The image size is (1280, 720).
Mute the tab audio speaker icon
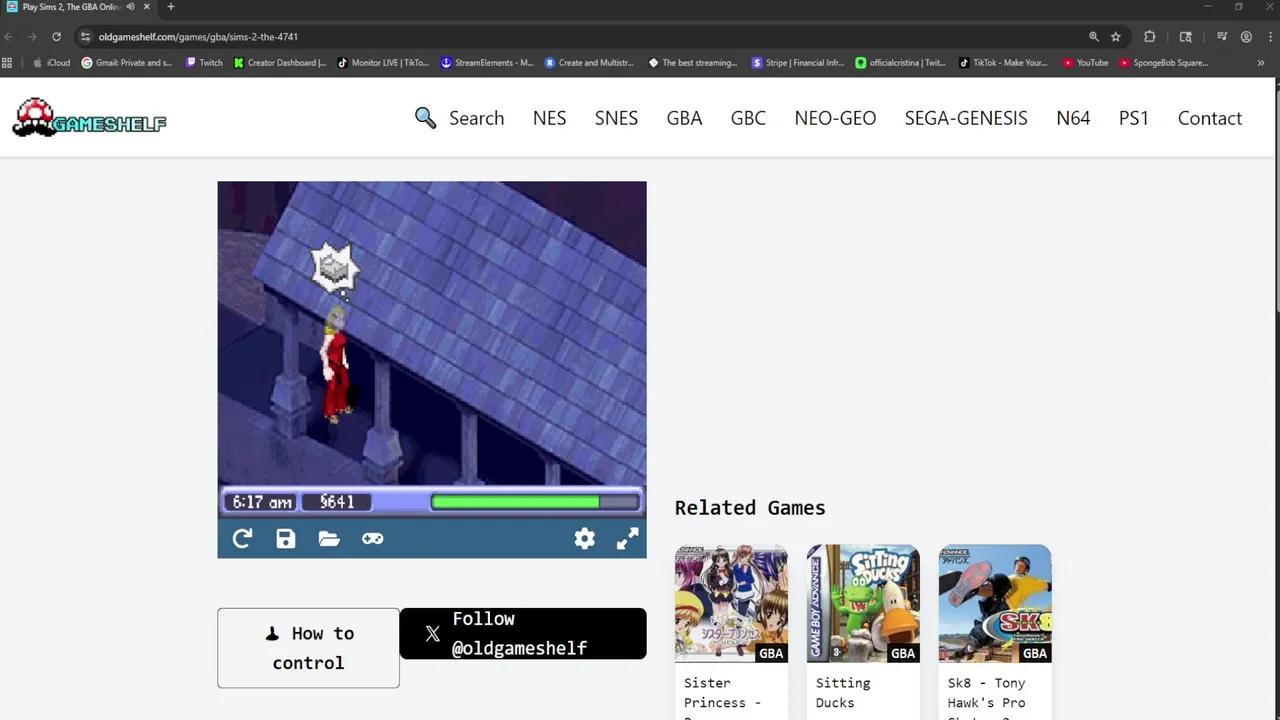130,7
